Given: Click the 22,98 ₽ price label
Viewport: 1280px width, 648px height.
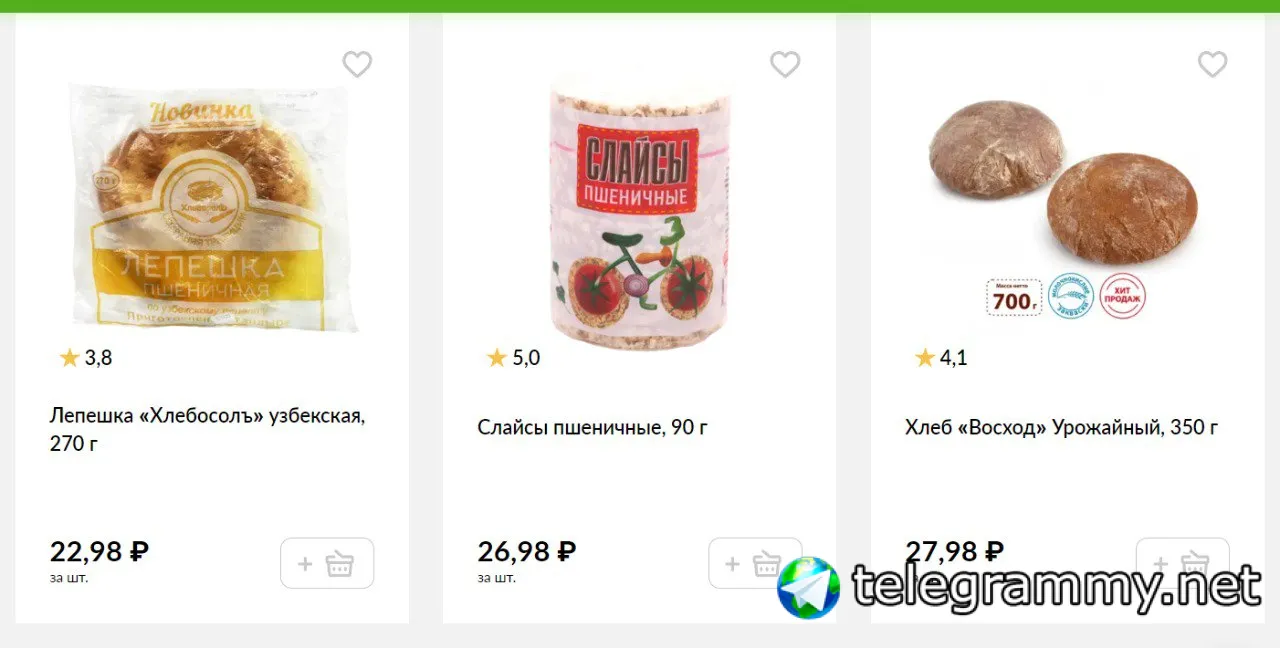Looking at the screenshot, I should (99, 551).
